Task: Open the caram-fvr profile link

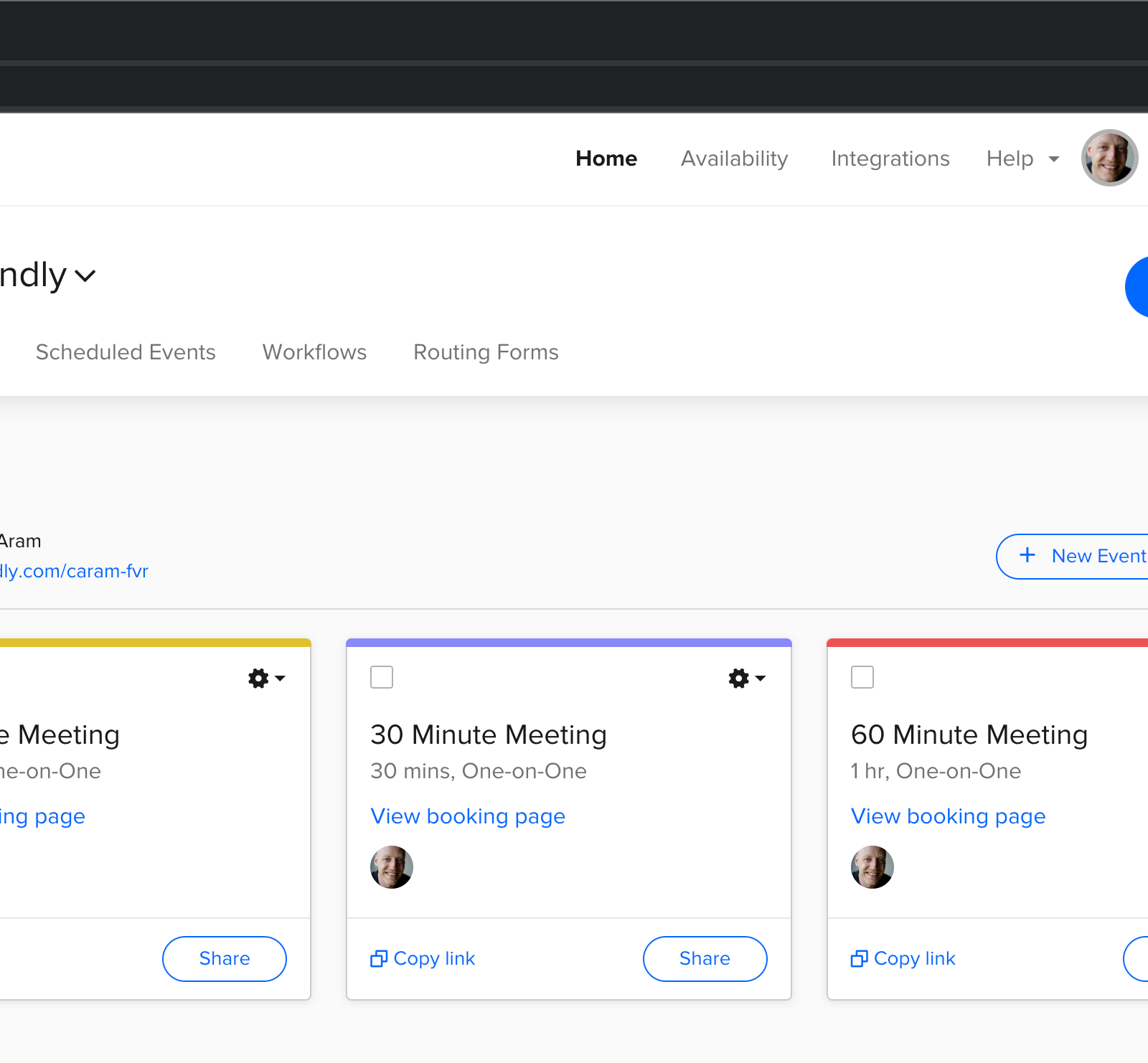Action: [73, 571]
